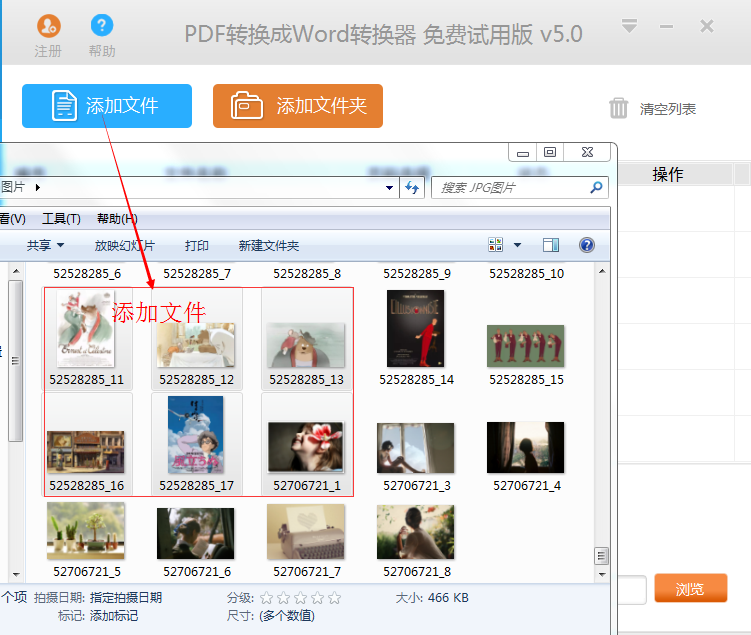Select thumbnail 52528285_16

(86, 452)
